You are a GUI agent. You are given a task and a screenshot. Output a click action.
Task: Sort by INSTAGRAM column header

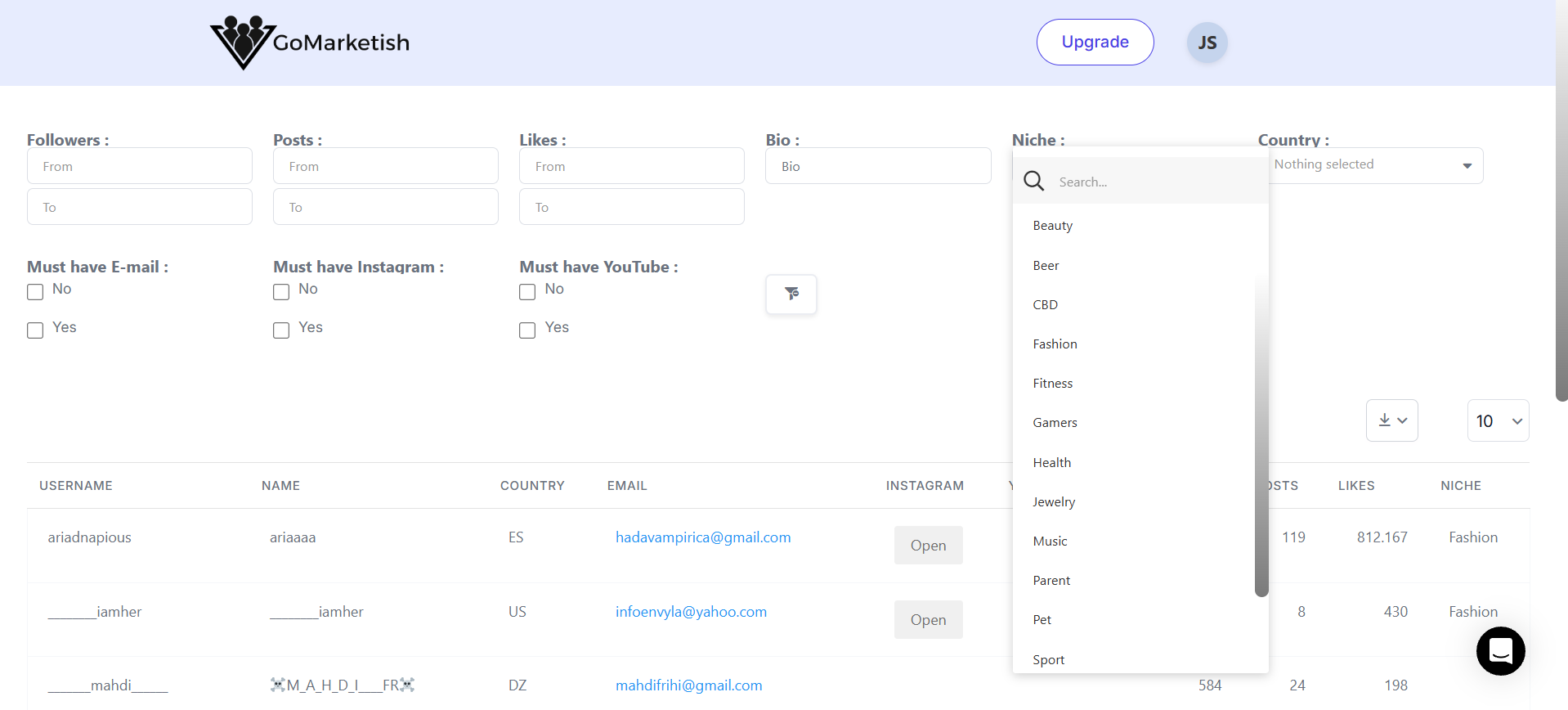pos(925,486)
